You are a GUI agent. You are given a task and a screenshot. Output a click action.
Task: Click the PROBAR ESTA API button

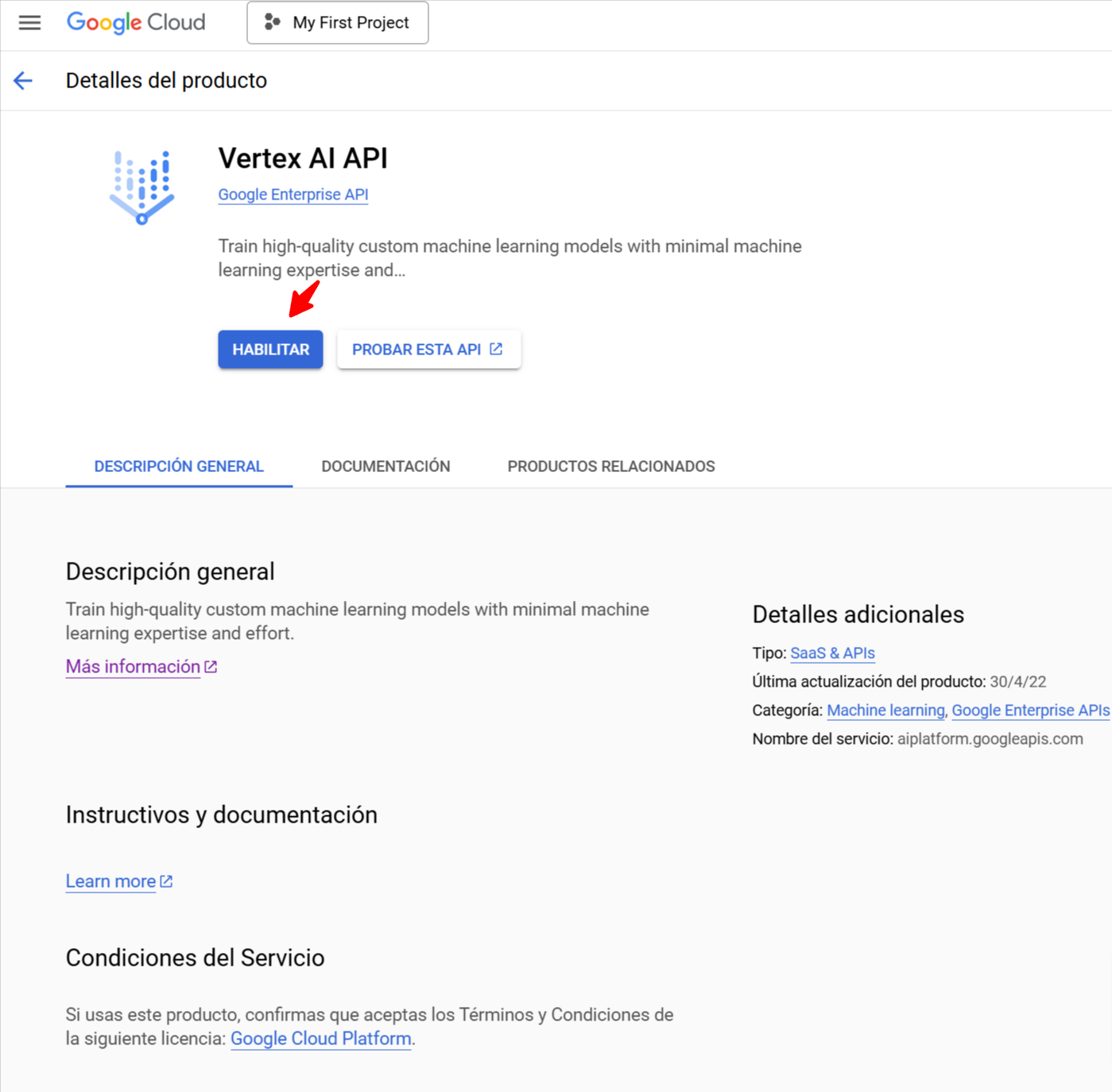(417, 350)
